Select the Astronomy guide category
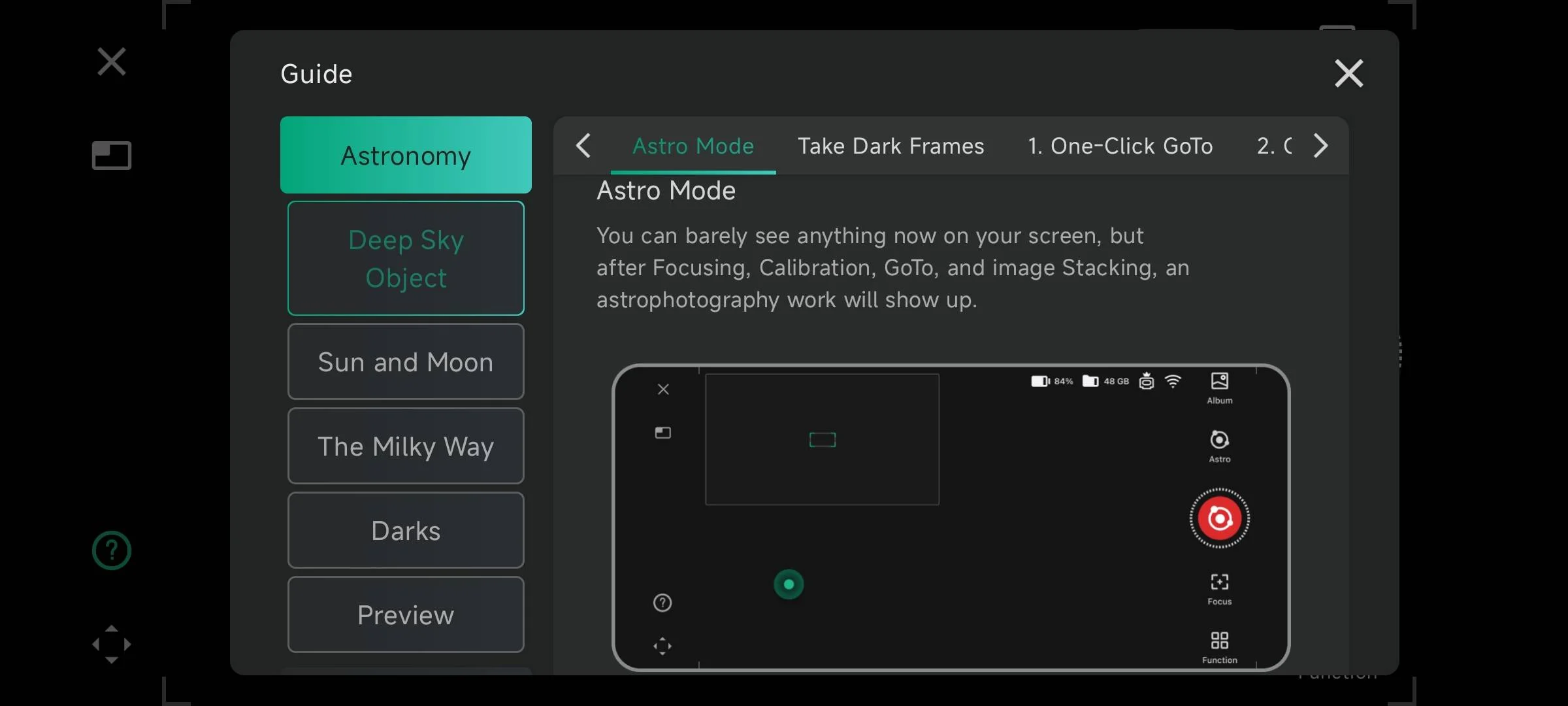Viewport: 1568px width, 706px height. (406, 155)
